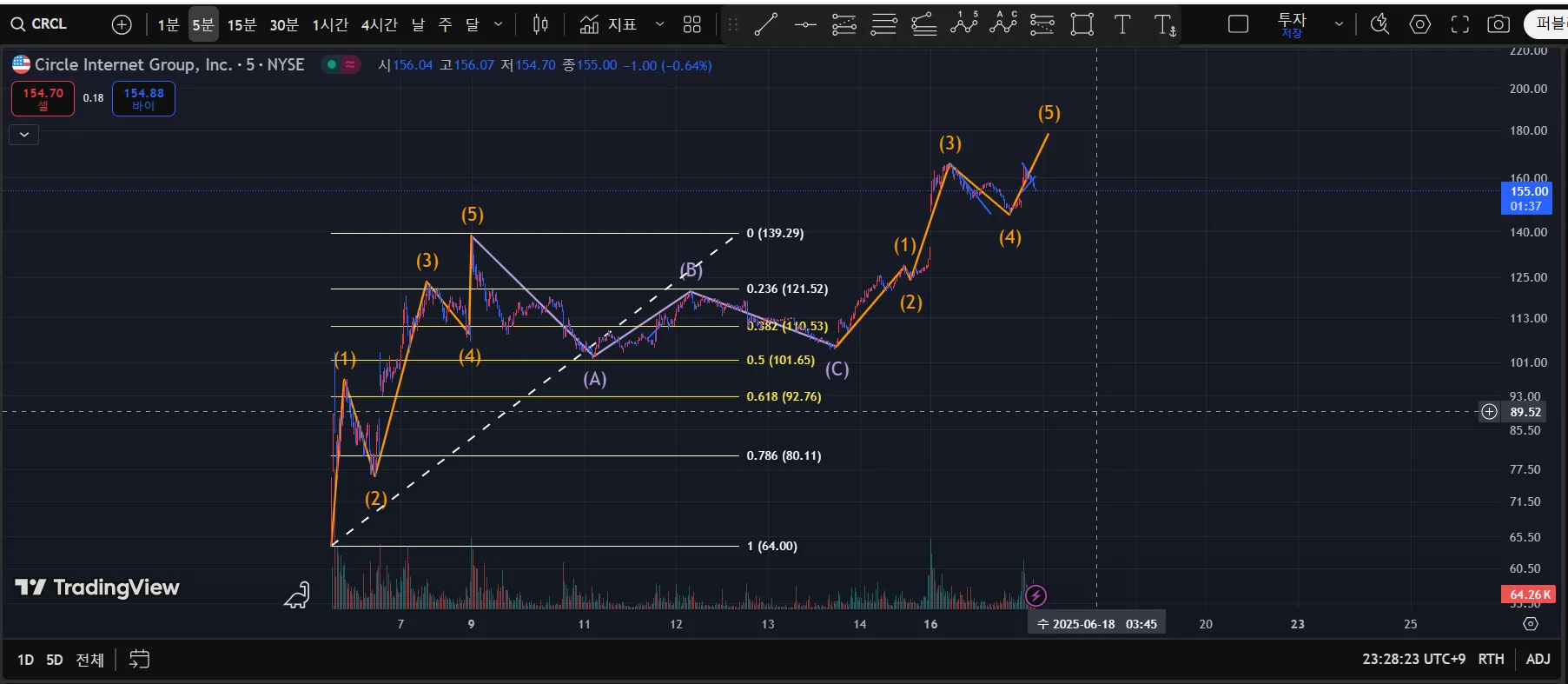Open the candlestick chart type selector

pyautogui.click(x=540, y=24)
